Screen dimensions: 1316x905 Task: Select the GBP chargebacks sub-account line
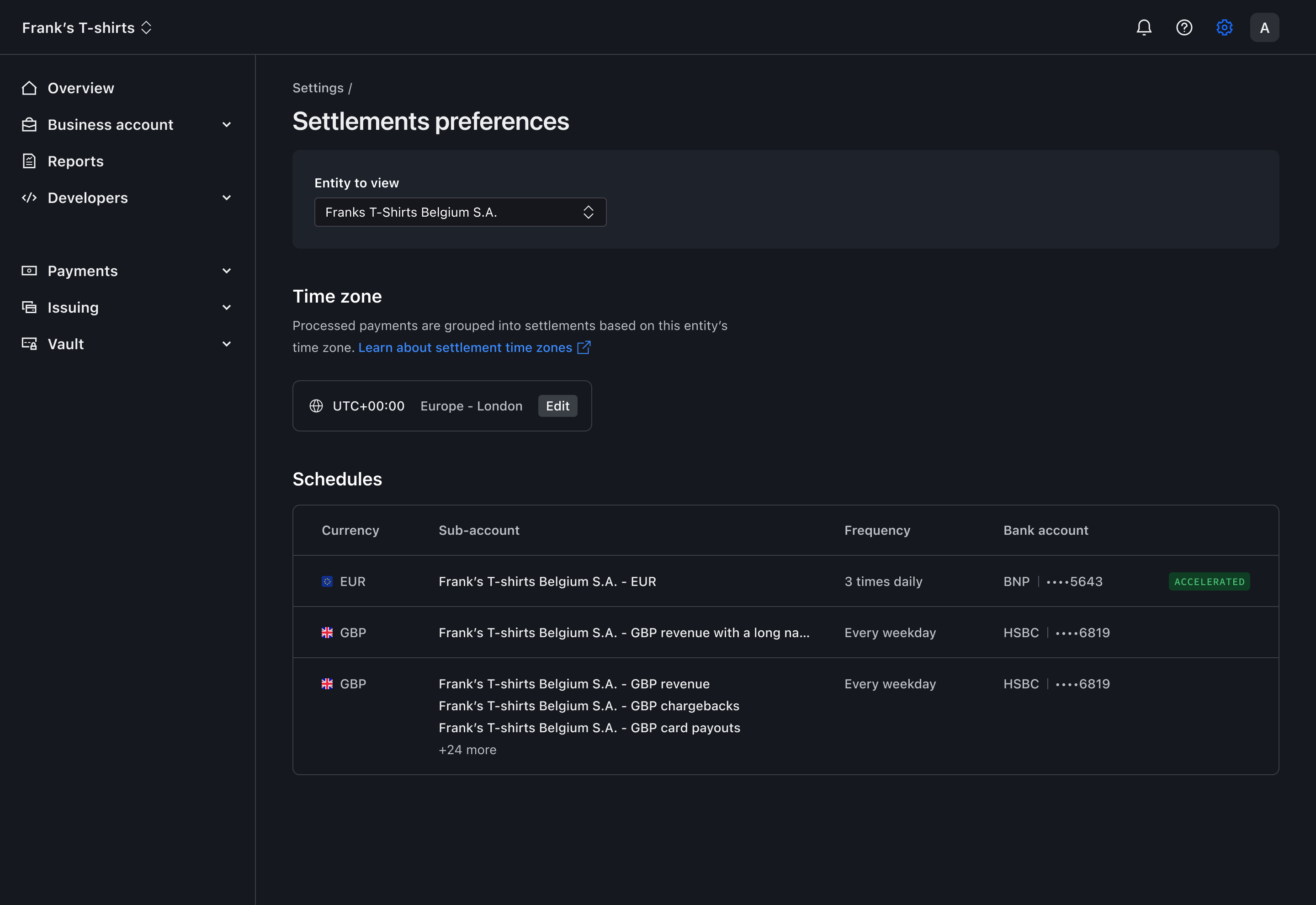pos(589,705)
